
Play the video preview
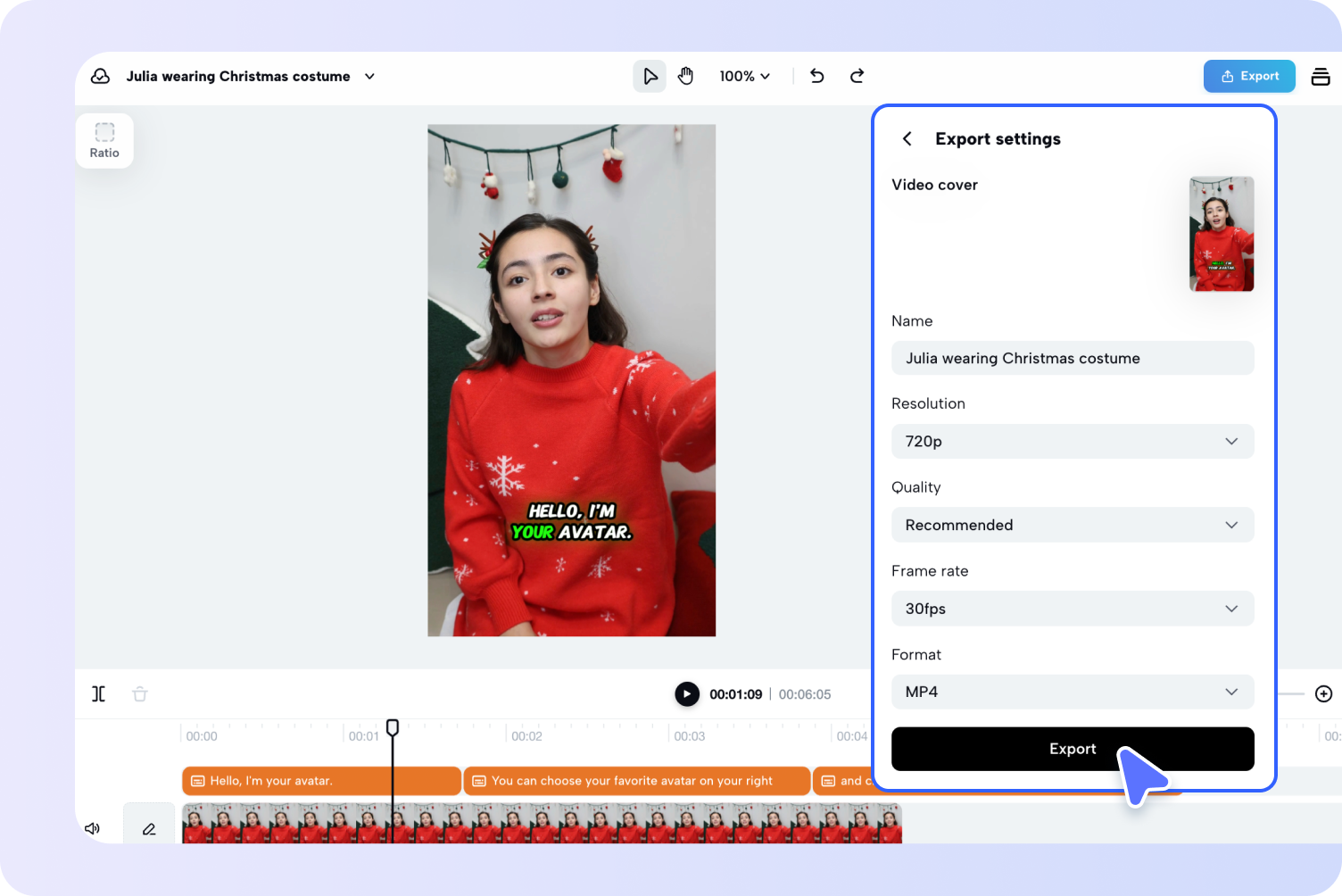(687, 693)
